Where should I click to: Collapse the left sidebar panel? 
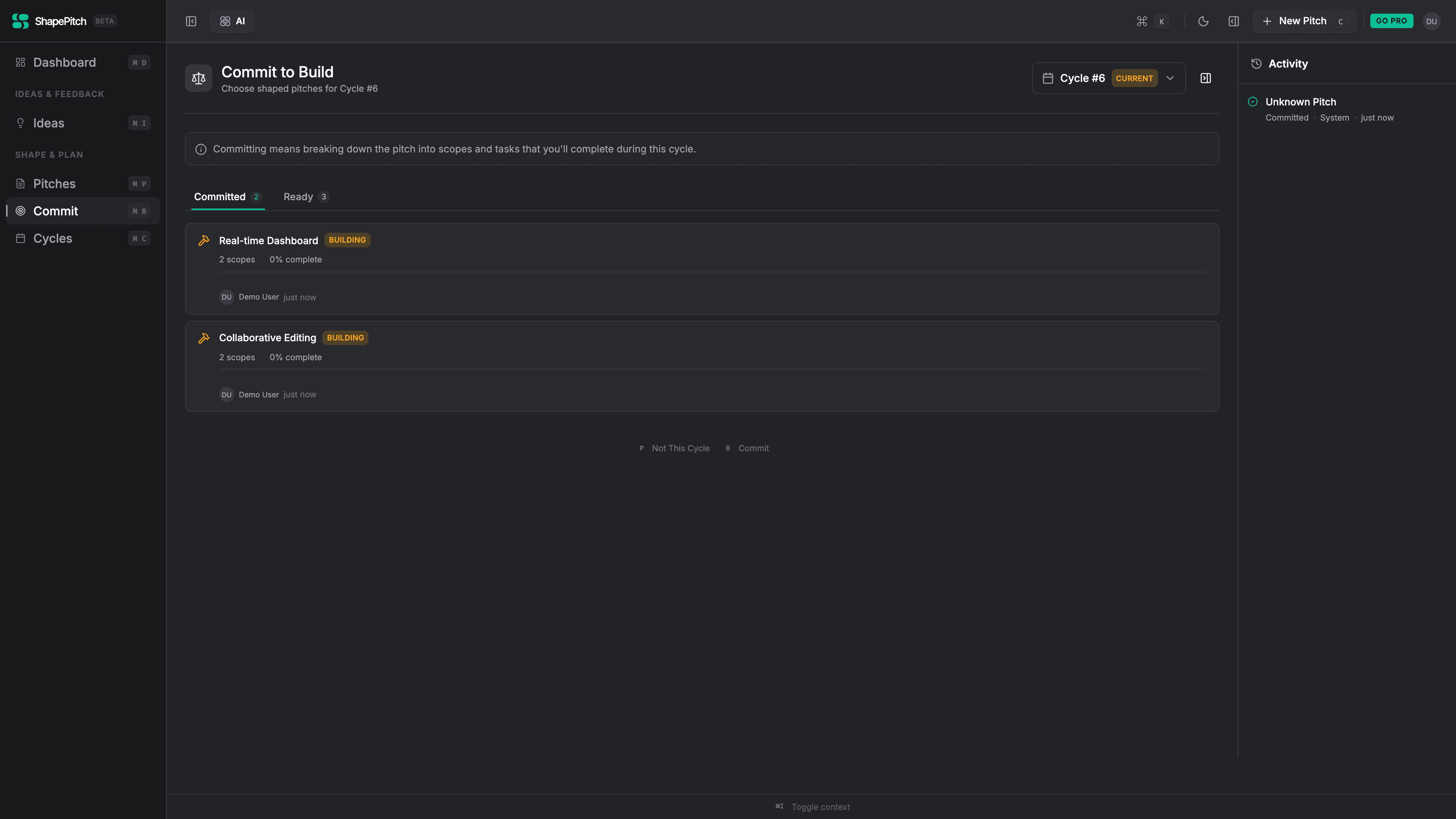(x=191, y=21)
